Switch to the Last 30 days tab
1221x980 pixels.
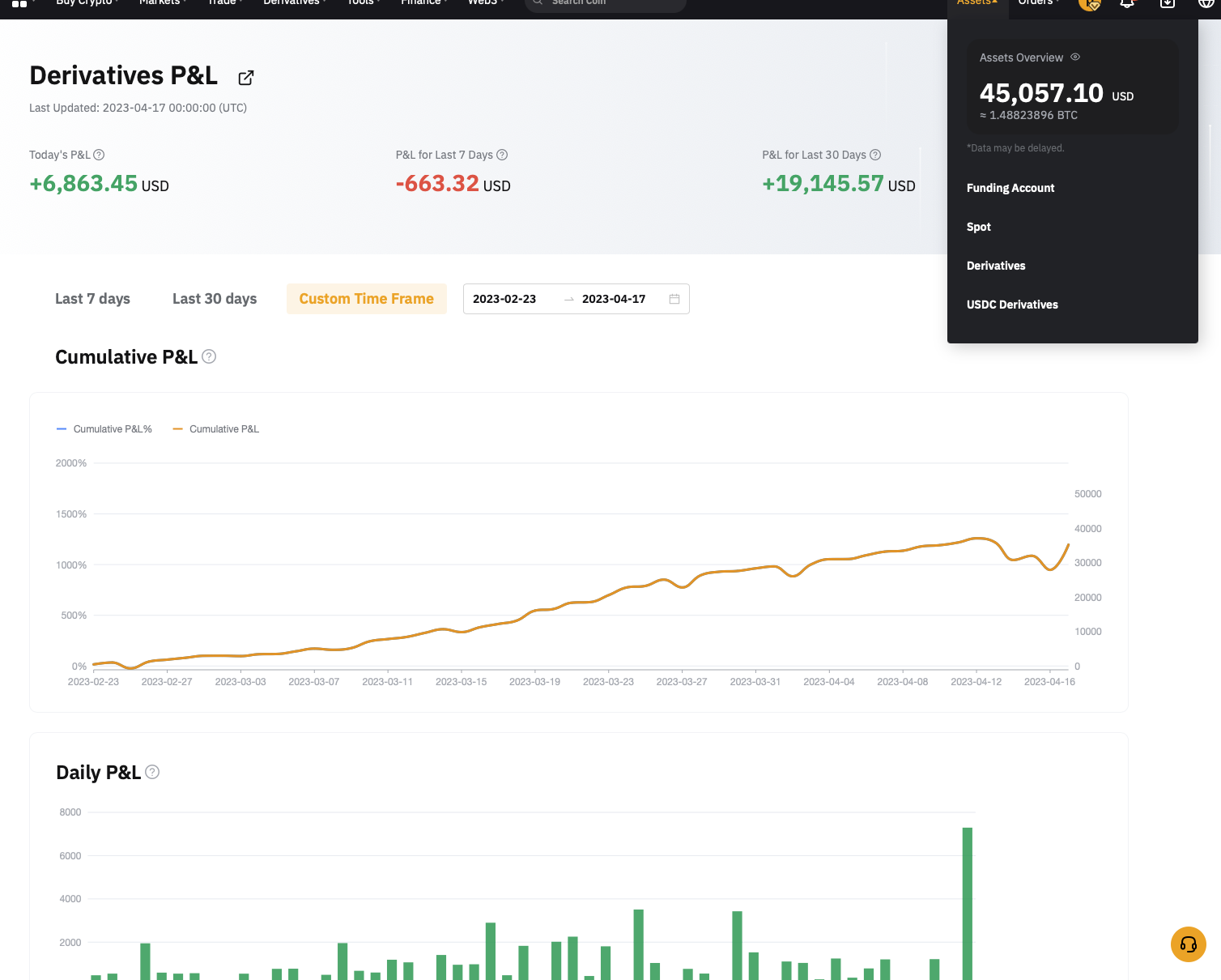(215, 299)
